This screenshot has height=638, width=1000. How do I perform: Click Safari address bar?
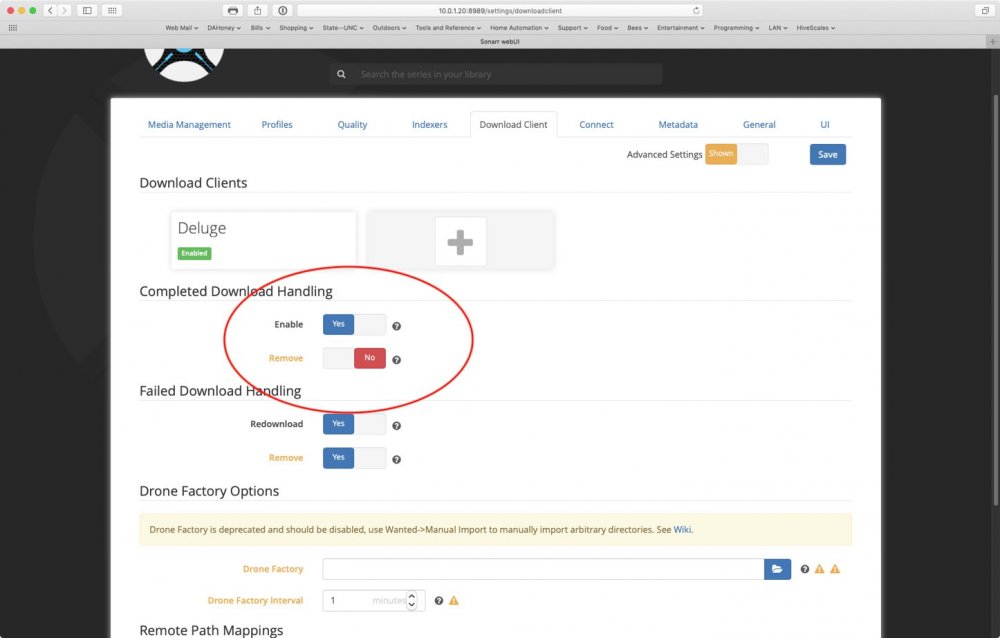click(499, 10)
